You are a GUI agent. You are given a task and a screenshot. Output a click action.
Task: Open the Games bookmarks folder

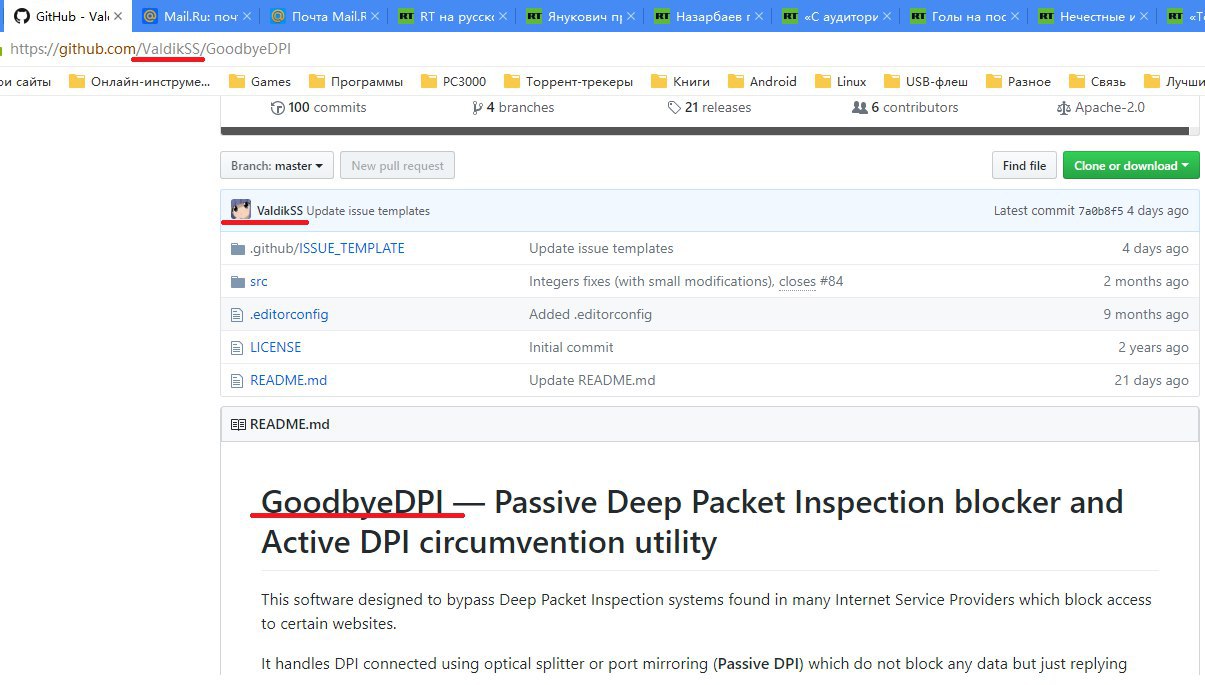pyautogui.click(x=260, y=82)
